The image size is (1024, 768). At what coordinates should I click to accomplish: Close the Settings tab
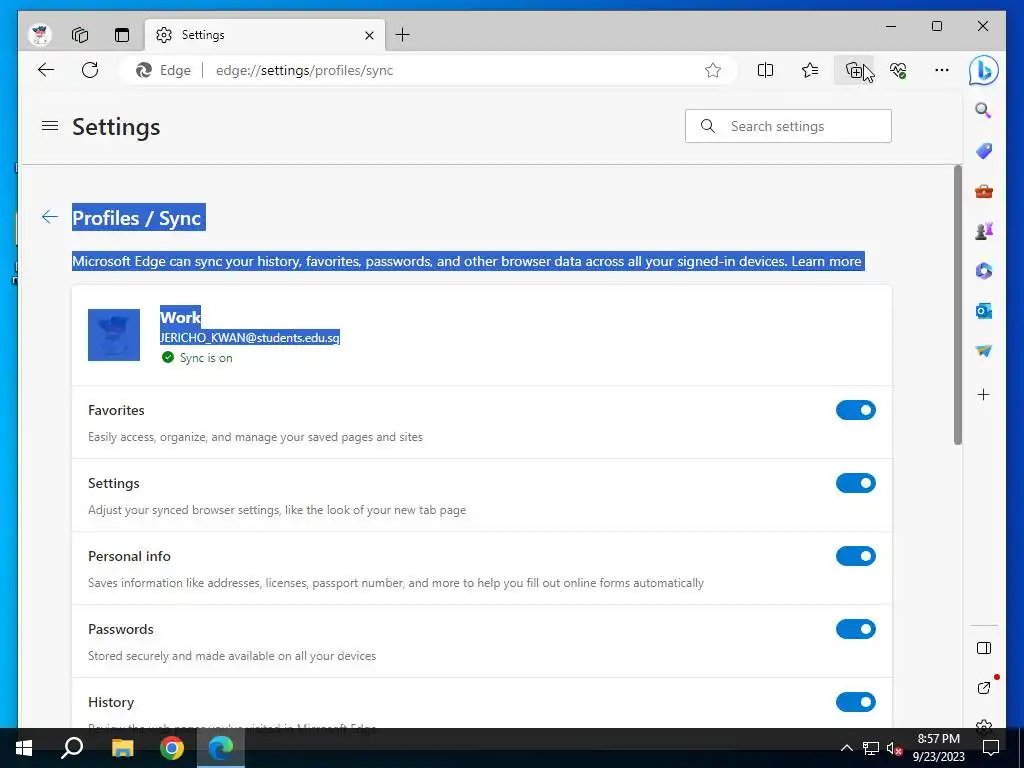pos(369,35)
